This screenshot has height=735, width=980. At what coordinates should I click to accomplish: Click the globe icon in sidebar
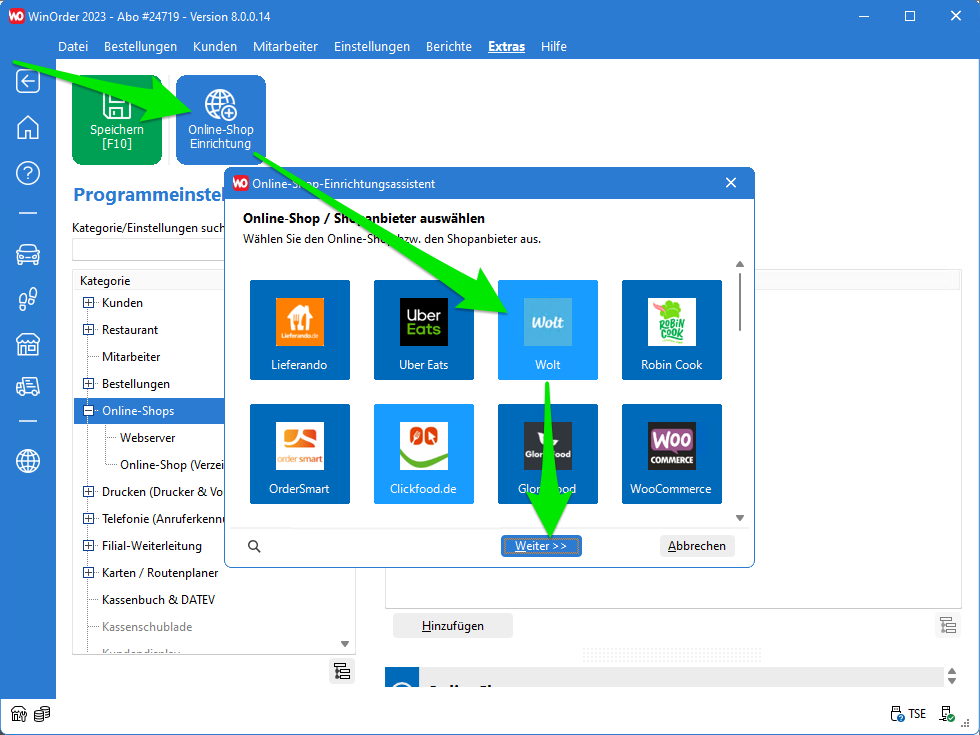point(28,461)
